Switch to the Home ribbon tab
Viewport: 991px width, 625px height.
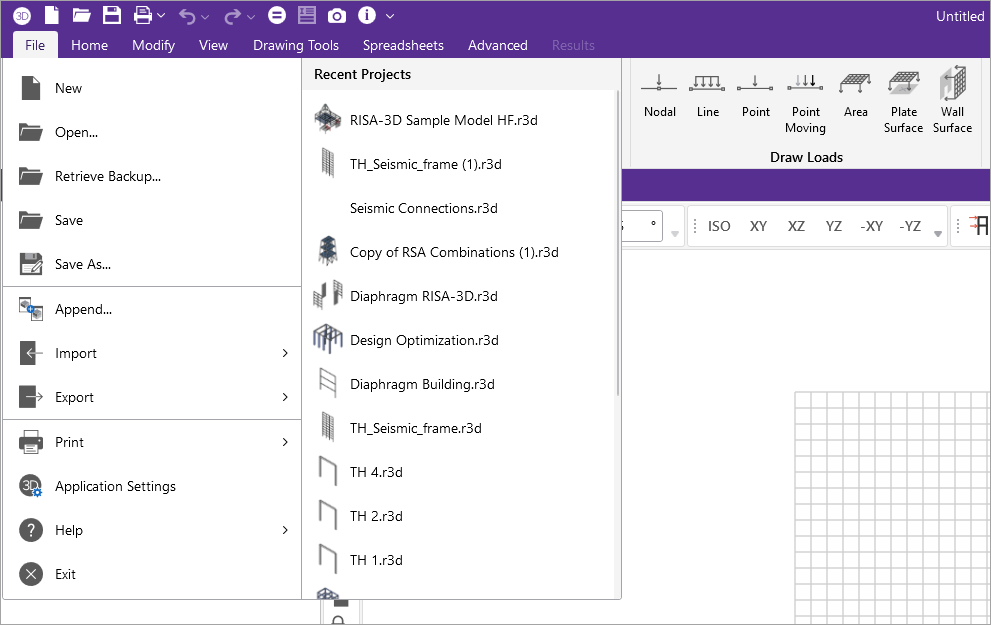(89, 46)
